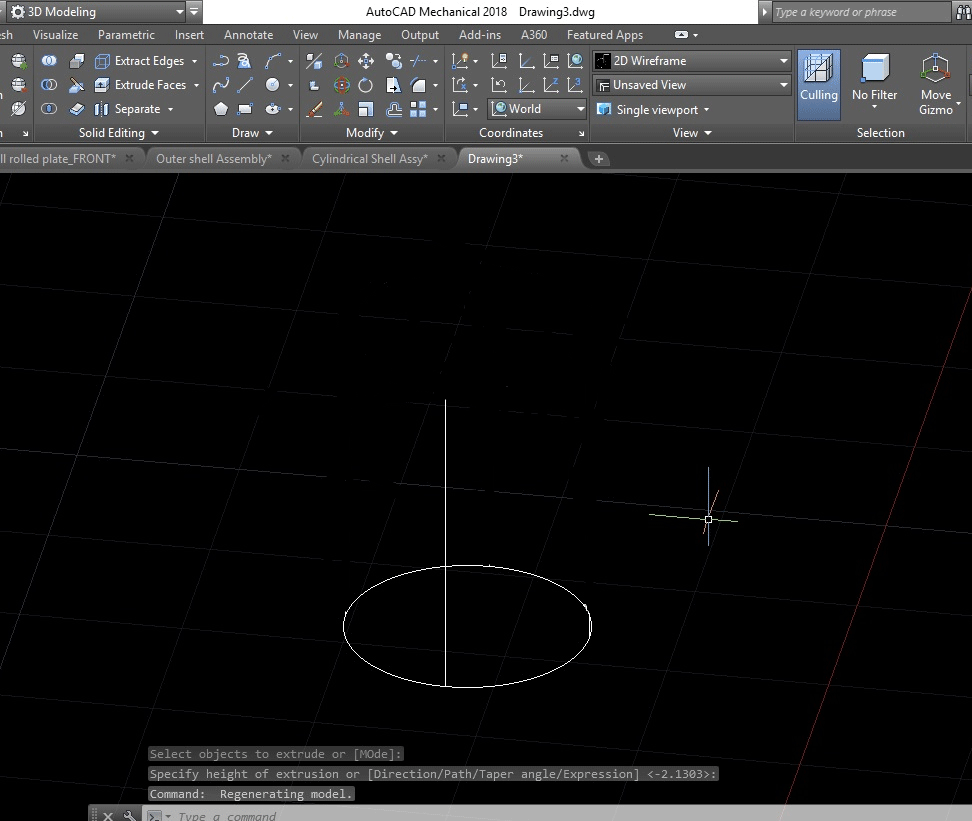Click the Rotate tool in Modify

pyautogui.click(x=366, y=85)
